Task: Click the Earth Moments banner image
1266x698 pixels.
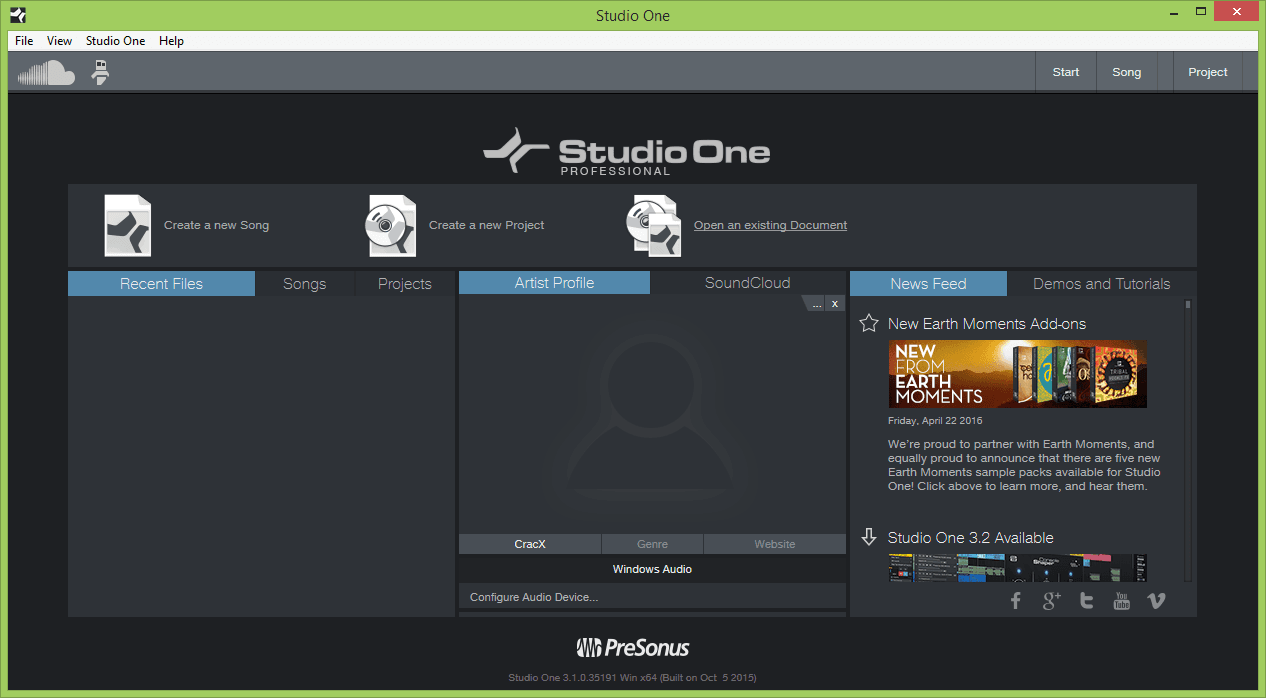Action: click(x=1017, y=374)
